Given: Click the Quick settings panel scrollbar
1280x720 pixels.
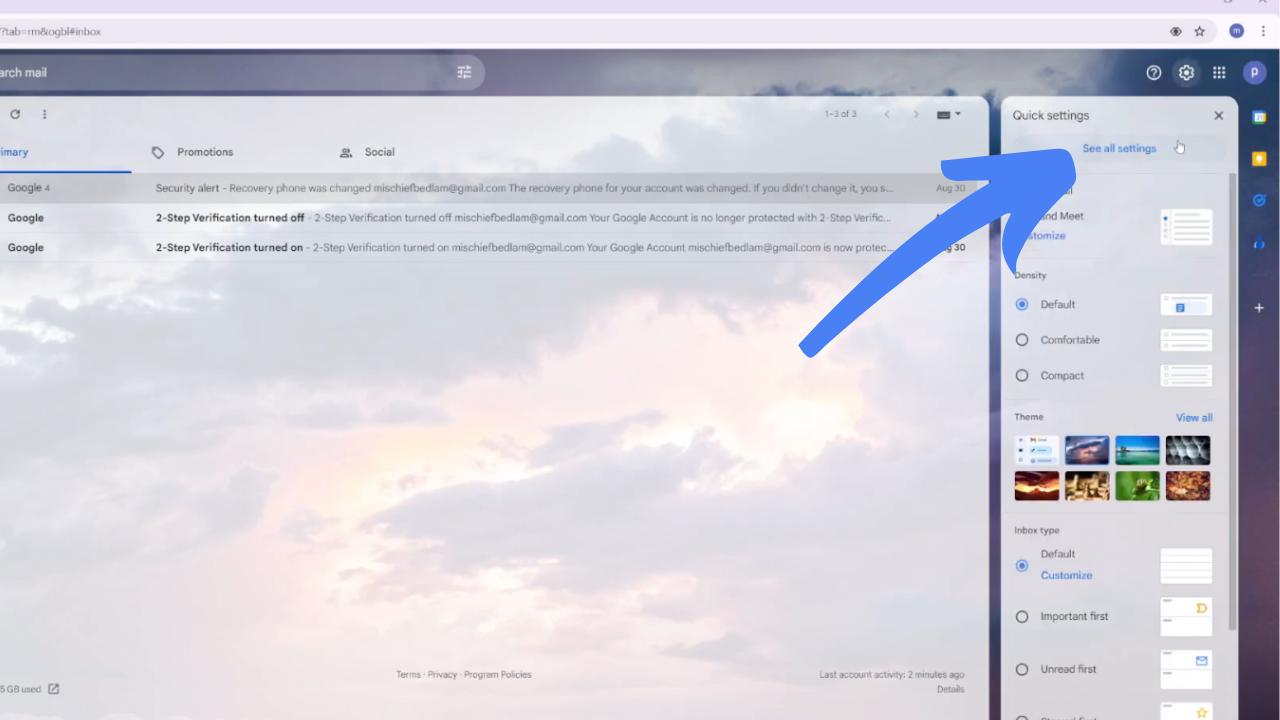Looking at the screenshot, I should [x=1232, y=400].
